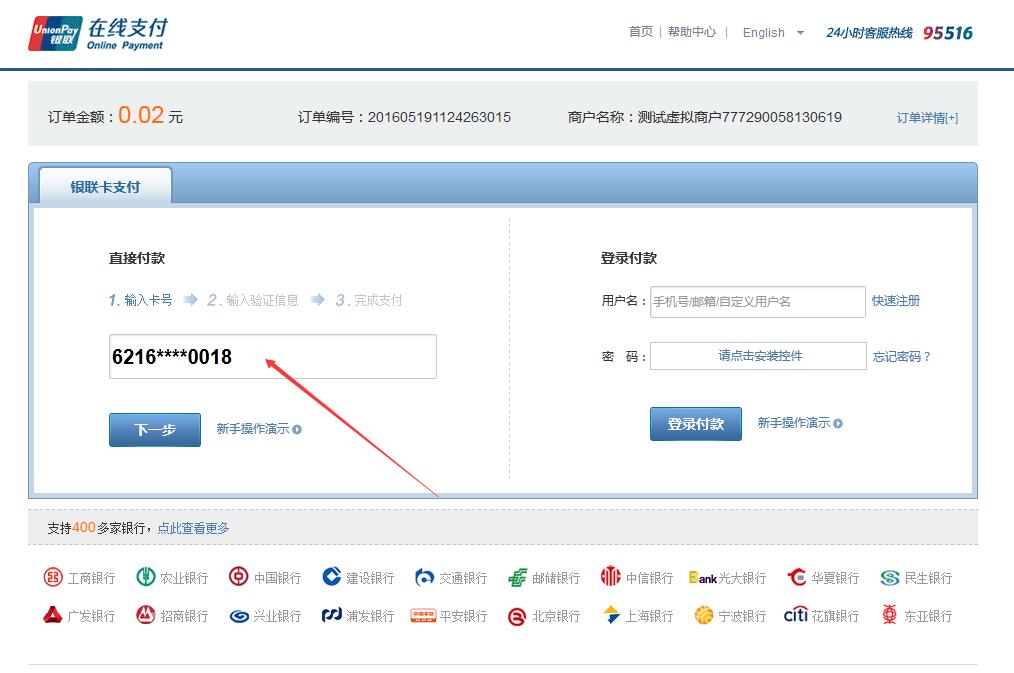Click the 登录付款 button

pyautogui.click(x=695, y=422)
